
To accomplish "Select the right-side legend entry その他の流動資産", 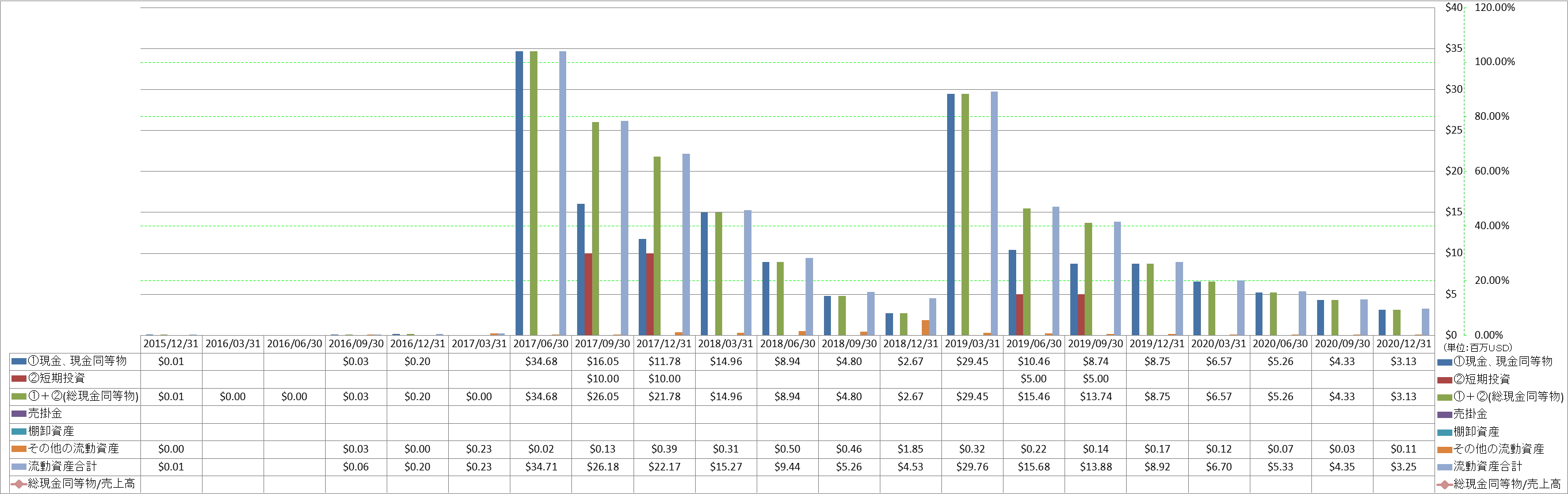I will (1491, 450).
